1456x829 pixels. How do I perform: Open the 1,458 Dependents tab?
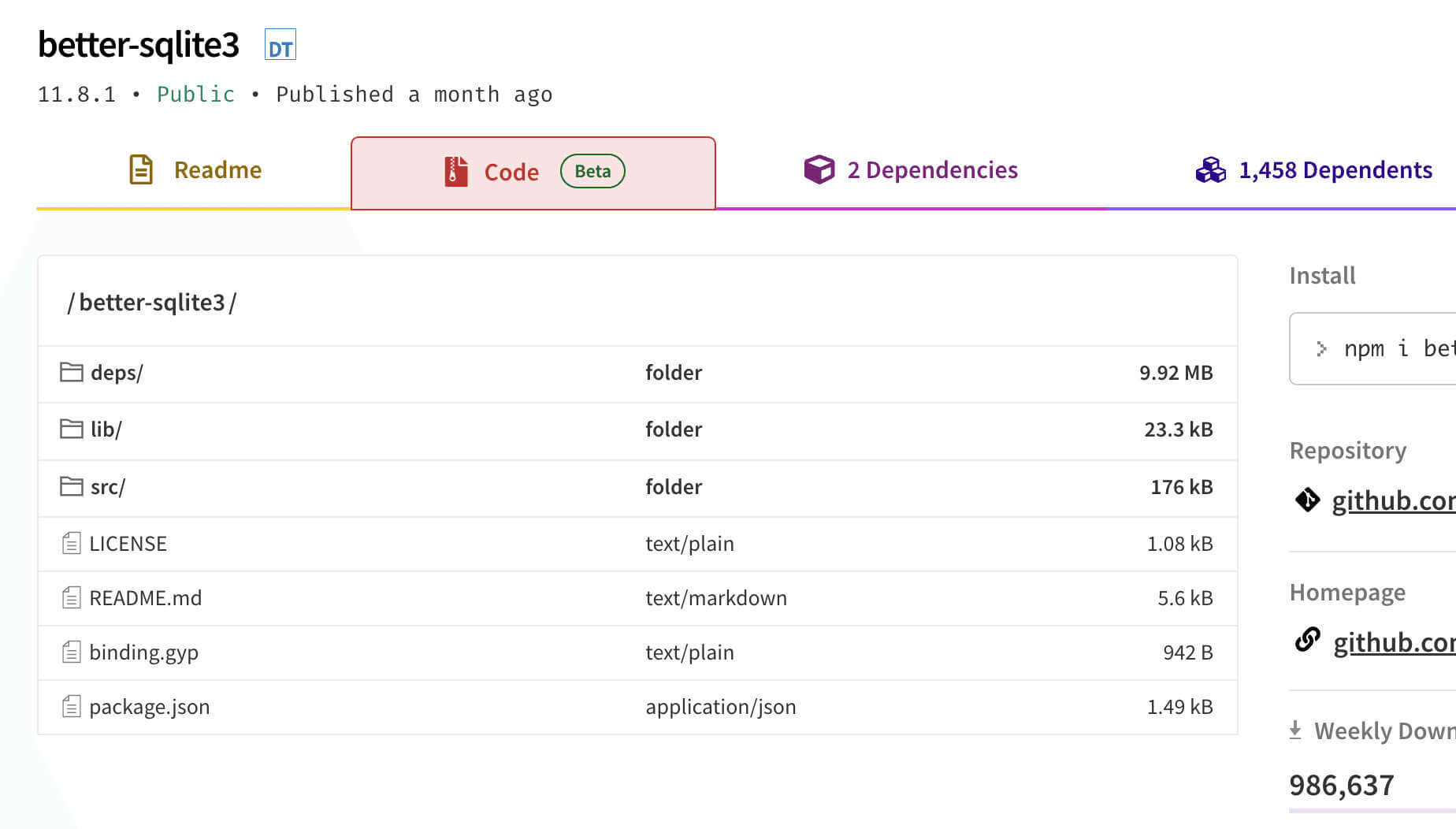[x=1313, y=170]
